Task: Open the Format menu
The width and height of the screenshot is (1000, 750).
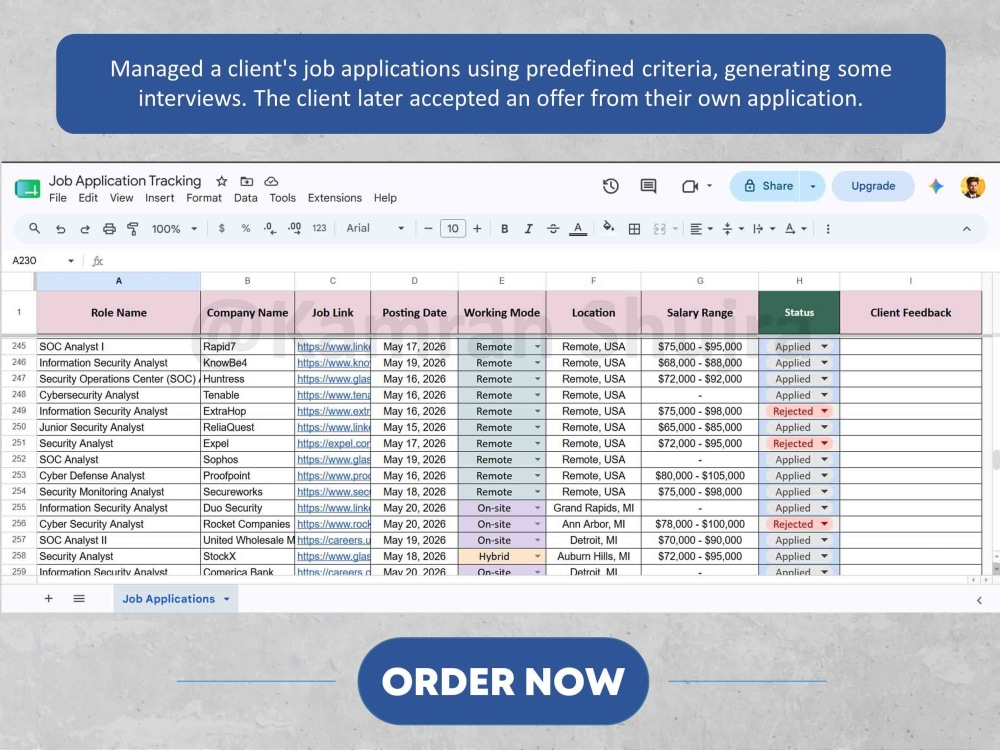Action: 204,198
